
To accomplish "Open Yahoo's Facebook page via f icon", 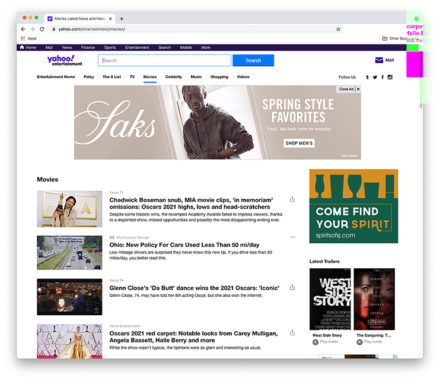I will 382,77.
